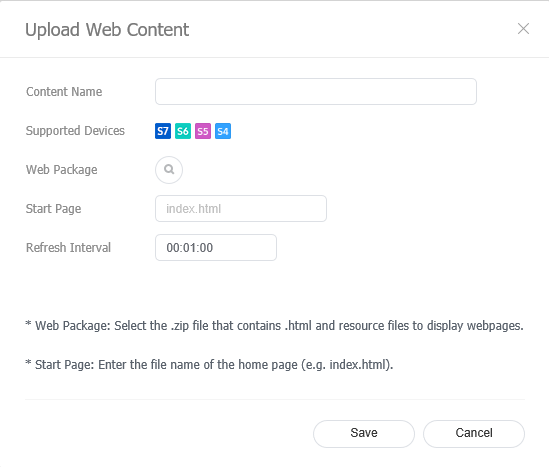
Task: Click the Start Page home page hint
Action: coord(209,365)
